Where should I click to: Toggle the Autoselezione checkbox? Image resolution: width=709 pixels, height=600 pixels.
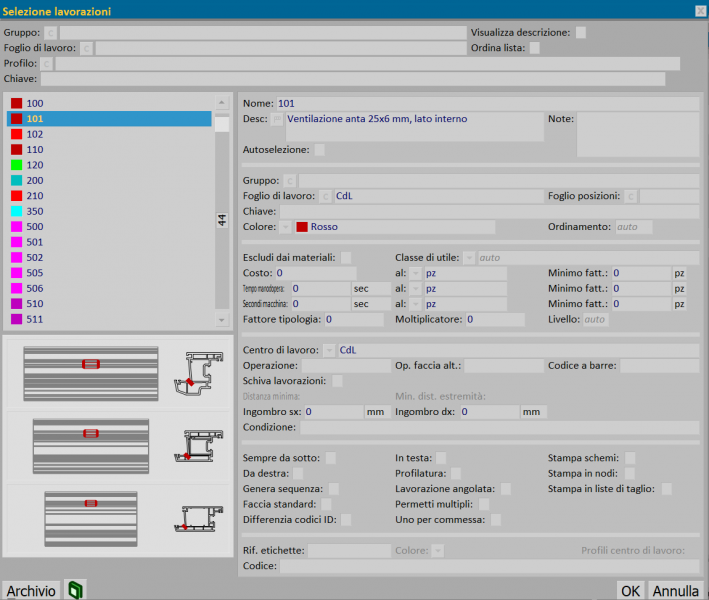(319, 150)
